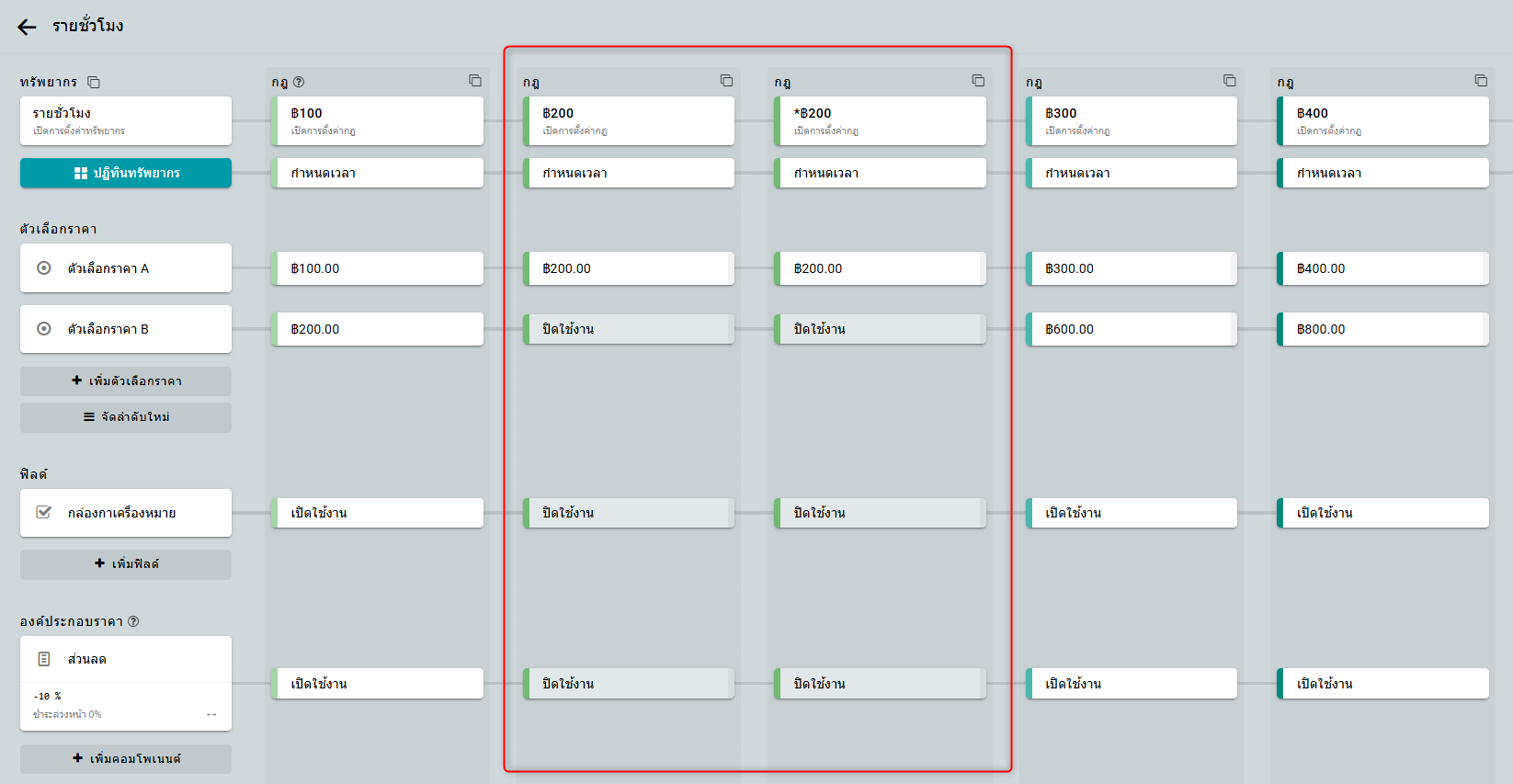The width and height of the screenshot is (1513, 784).
Task: Open ฿300 rule's เปิดใช้งาน setting for ส่วนลด
Action: coord(1132,684)
